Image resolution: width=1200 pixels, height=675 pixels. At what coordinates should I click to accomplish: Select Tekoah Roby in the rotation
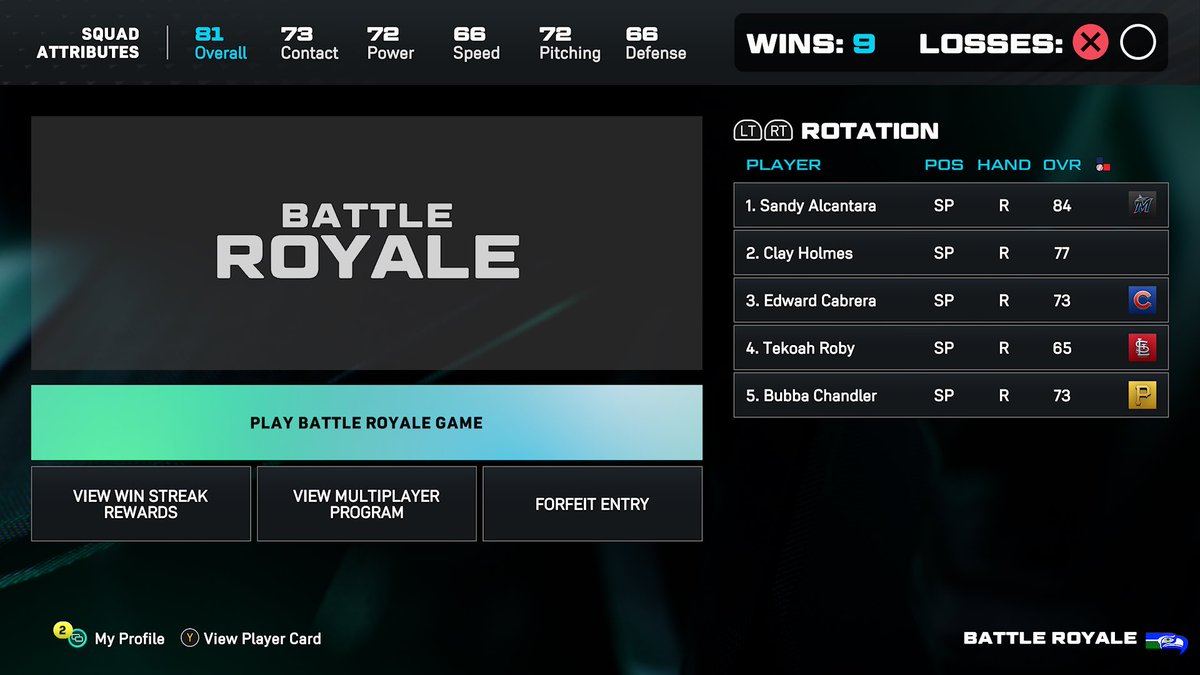[x=951, y=348]
